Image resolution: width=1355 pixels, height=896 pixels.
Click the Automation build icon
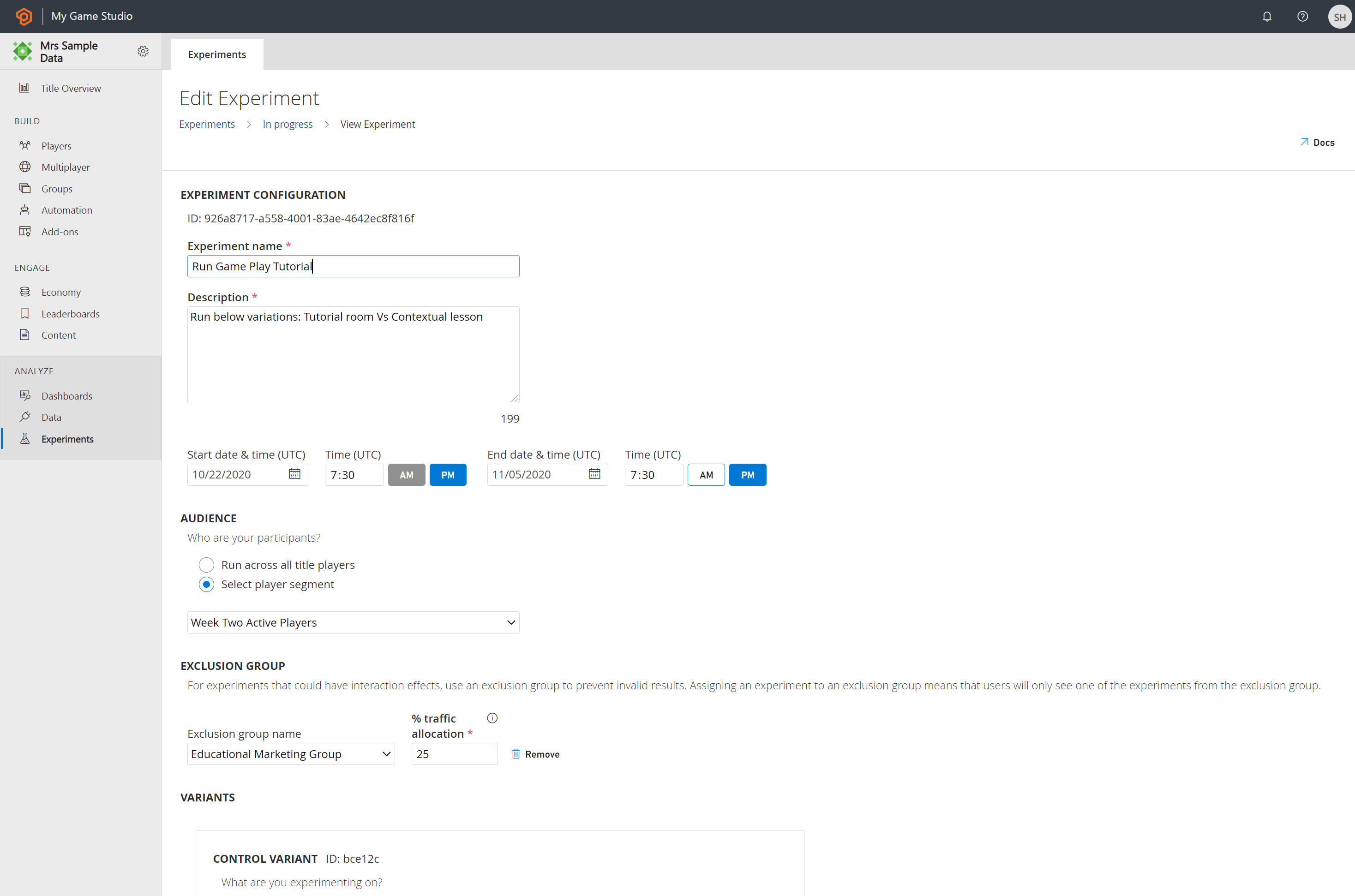point(25,210)
